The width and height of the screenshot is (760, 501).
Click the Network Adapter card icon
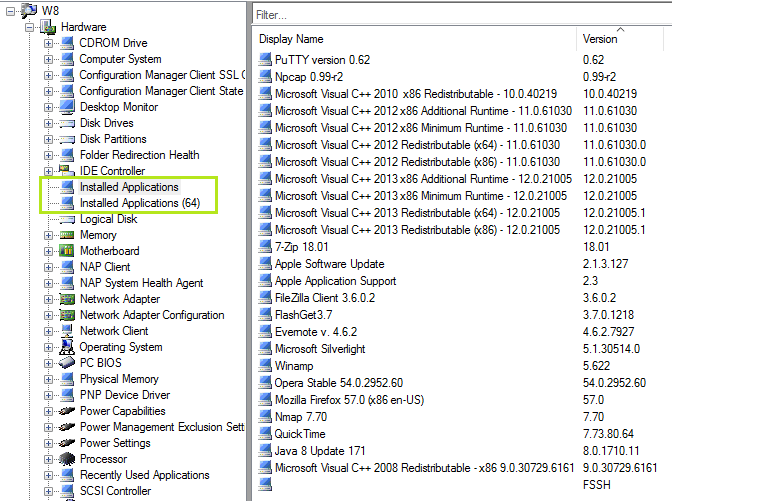pos(67,299)
